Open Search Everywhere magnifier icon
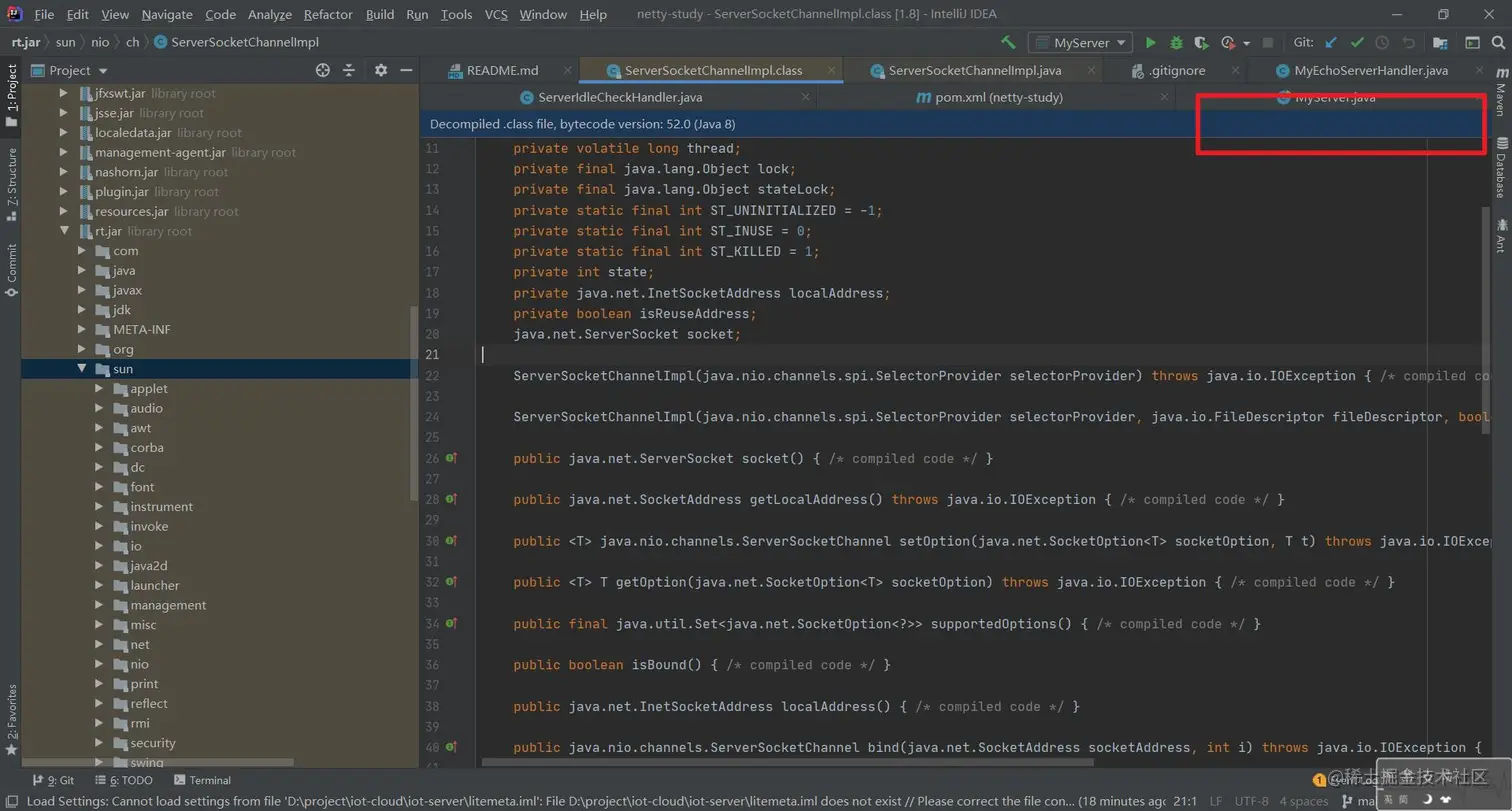 (1498, 43)
